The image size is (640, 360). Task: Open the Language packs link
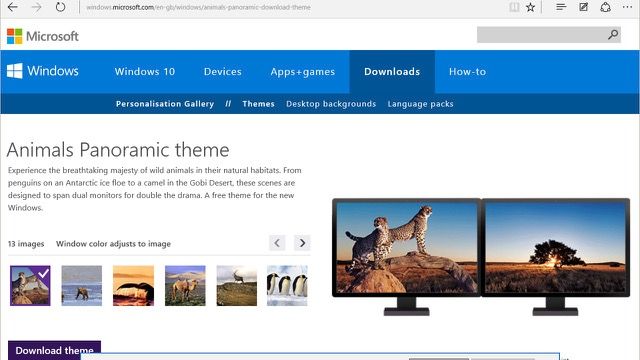click(x=420, y=104)
